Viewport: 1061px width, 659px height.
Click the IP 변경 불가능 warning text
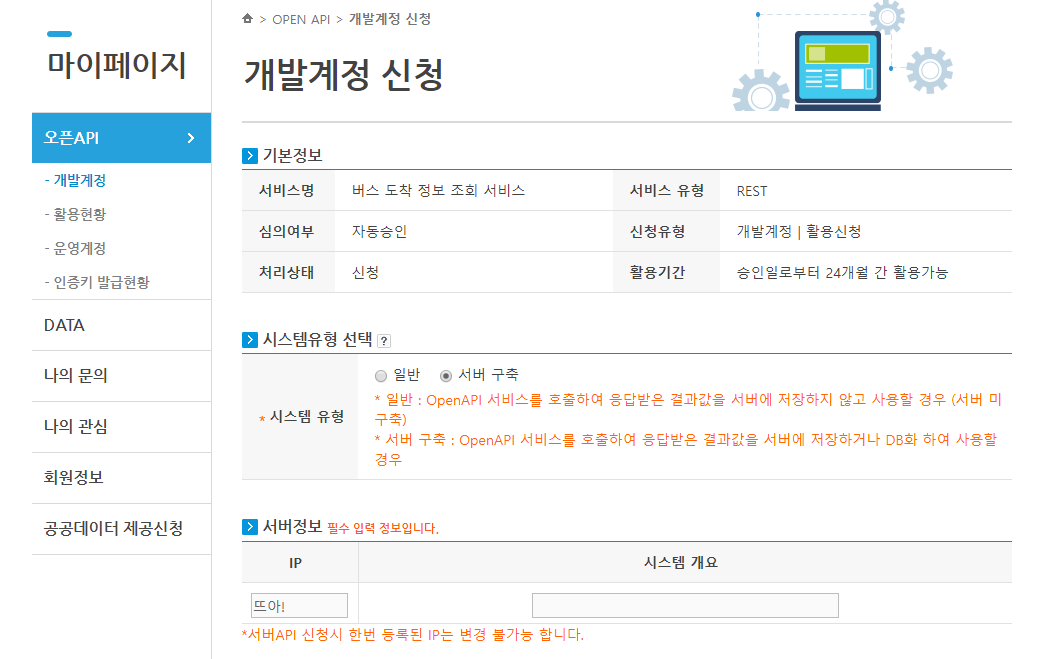click(413, 635)
